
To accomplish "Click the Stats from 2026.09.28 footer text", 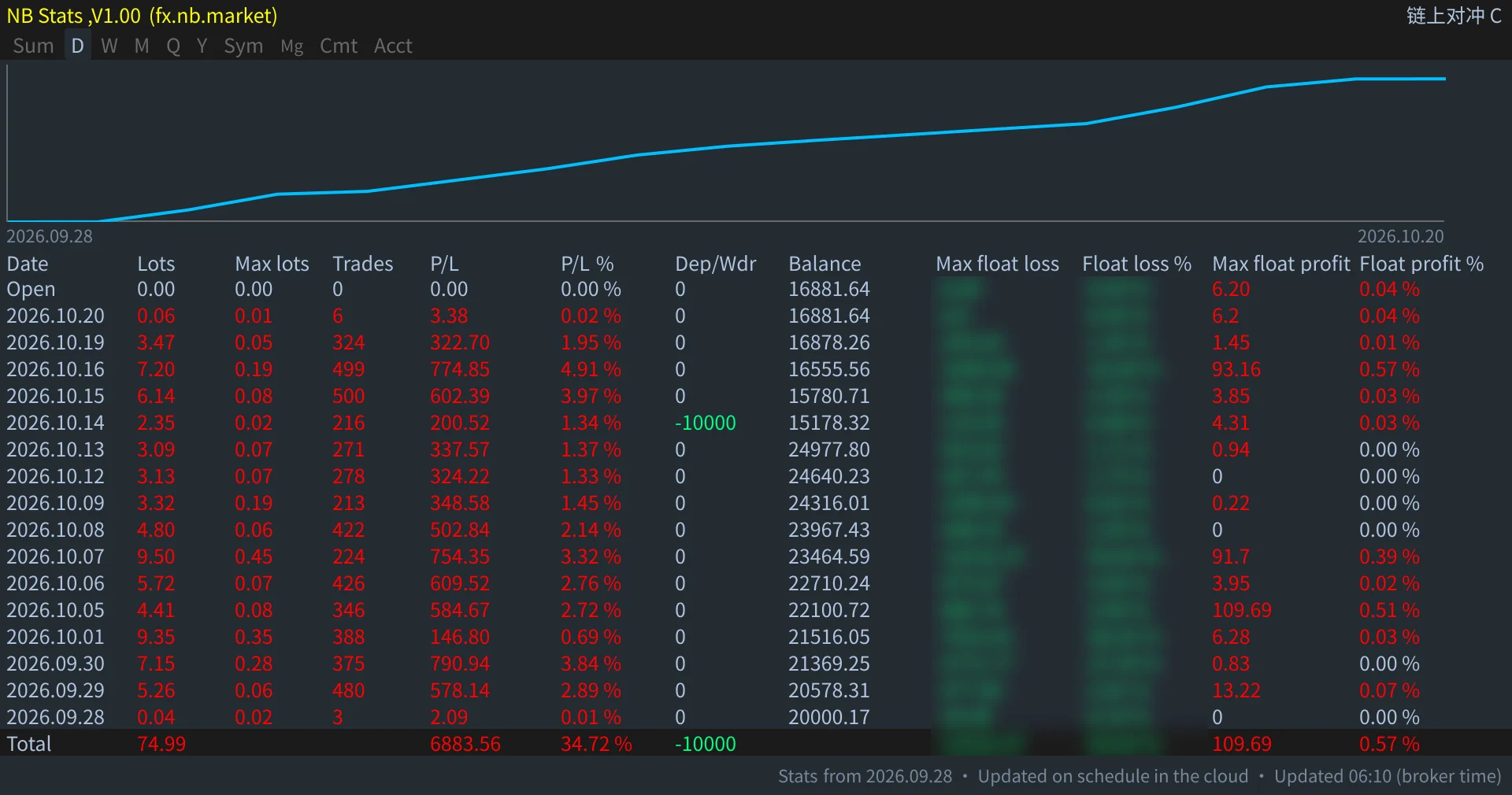I will [x=865, y=776].
